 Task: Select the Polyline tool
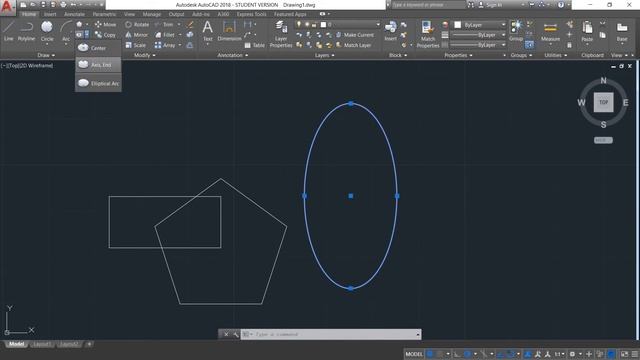coord(26,31)
